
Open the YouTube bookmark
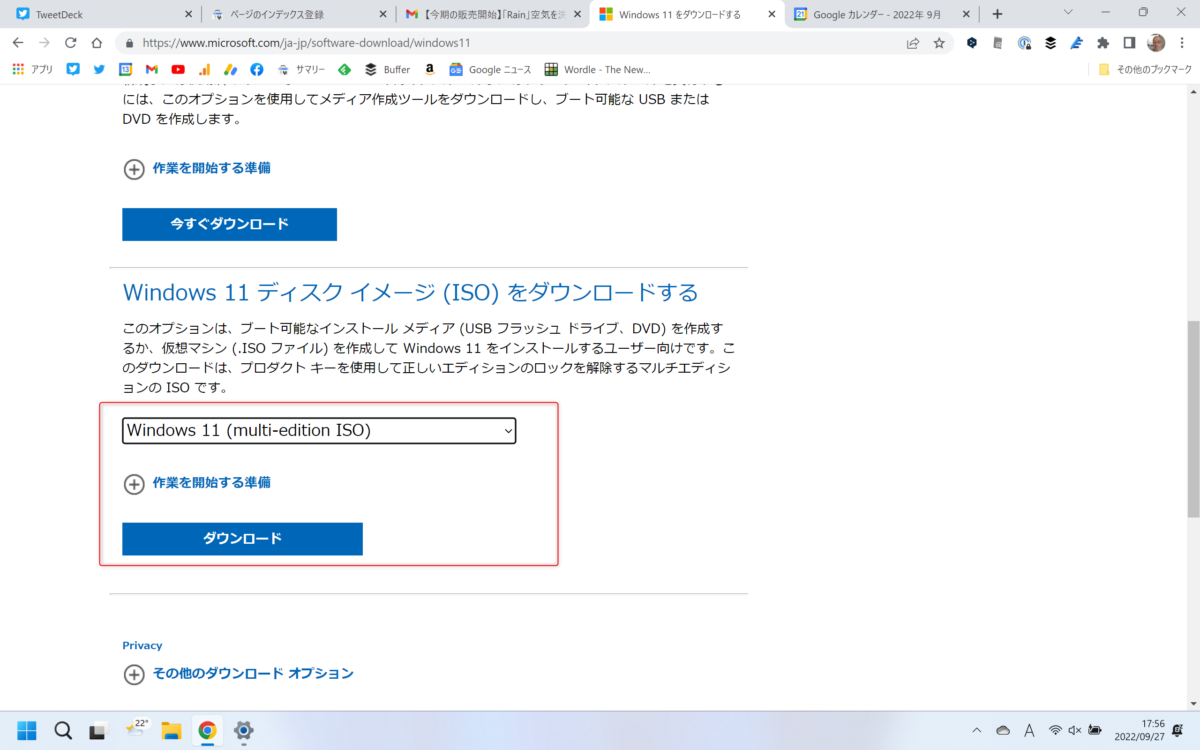coord(178,69)
